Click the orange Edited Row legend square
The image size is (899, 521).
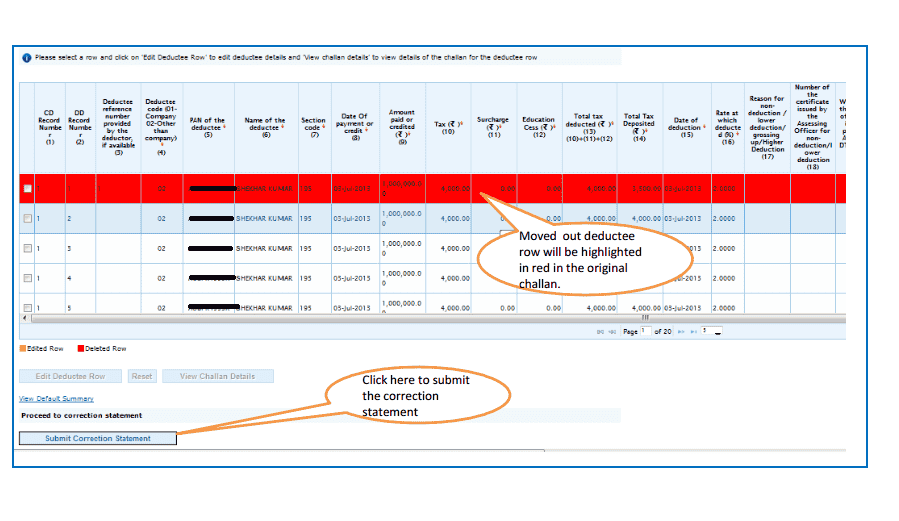tap(23, 348)
